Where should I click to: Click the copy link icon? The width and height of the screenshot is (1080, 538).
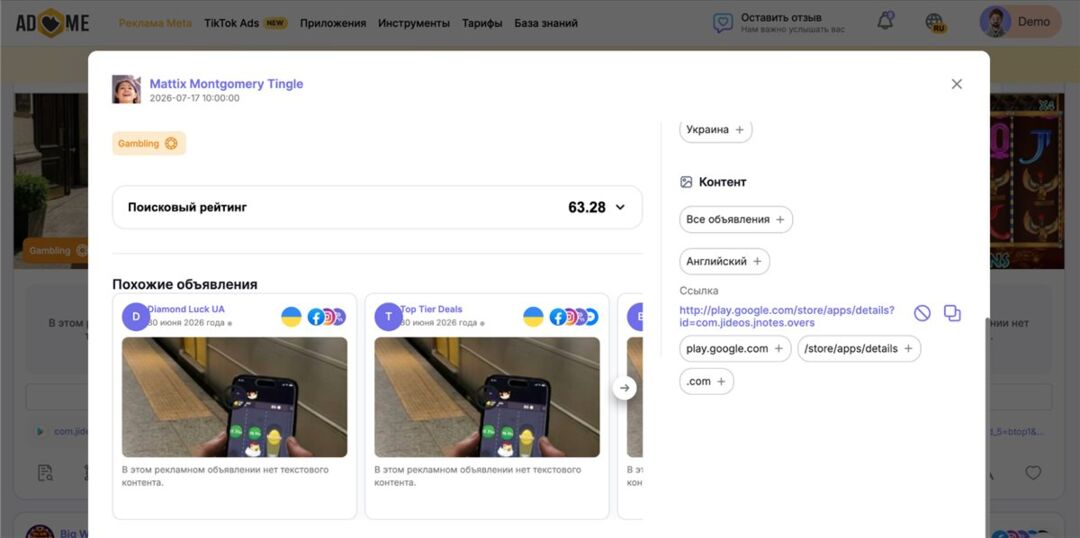point(952,313)
